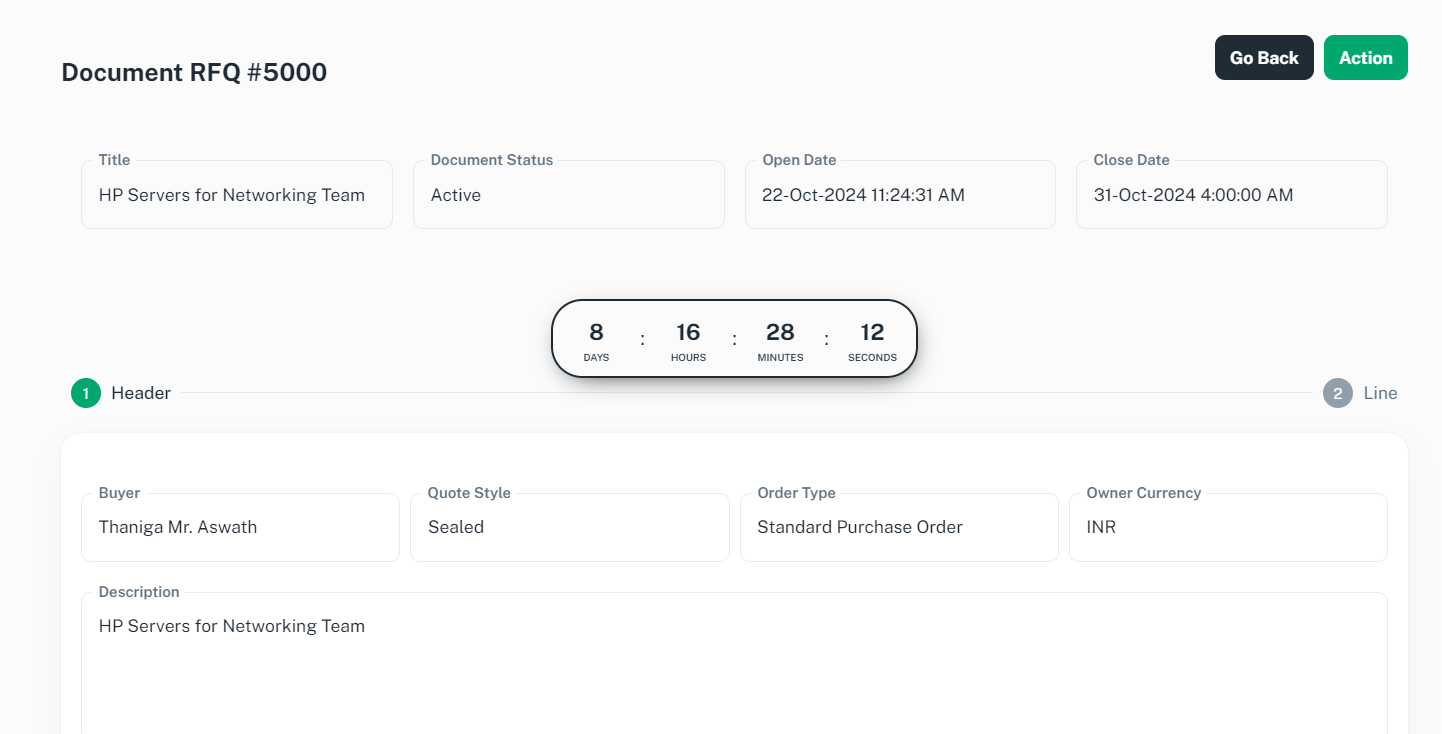This screenshot has width=1442, height=734.
Task: Click the Document Status field showing Active
Action: coord(568,195)
